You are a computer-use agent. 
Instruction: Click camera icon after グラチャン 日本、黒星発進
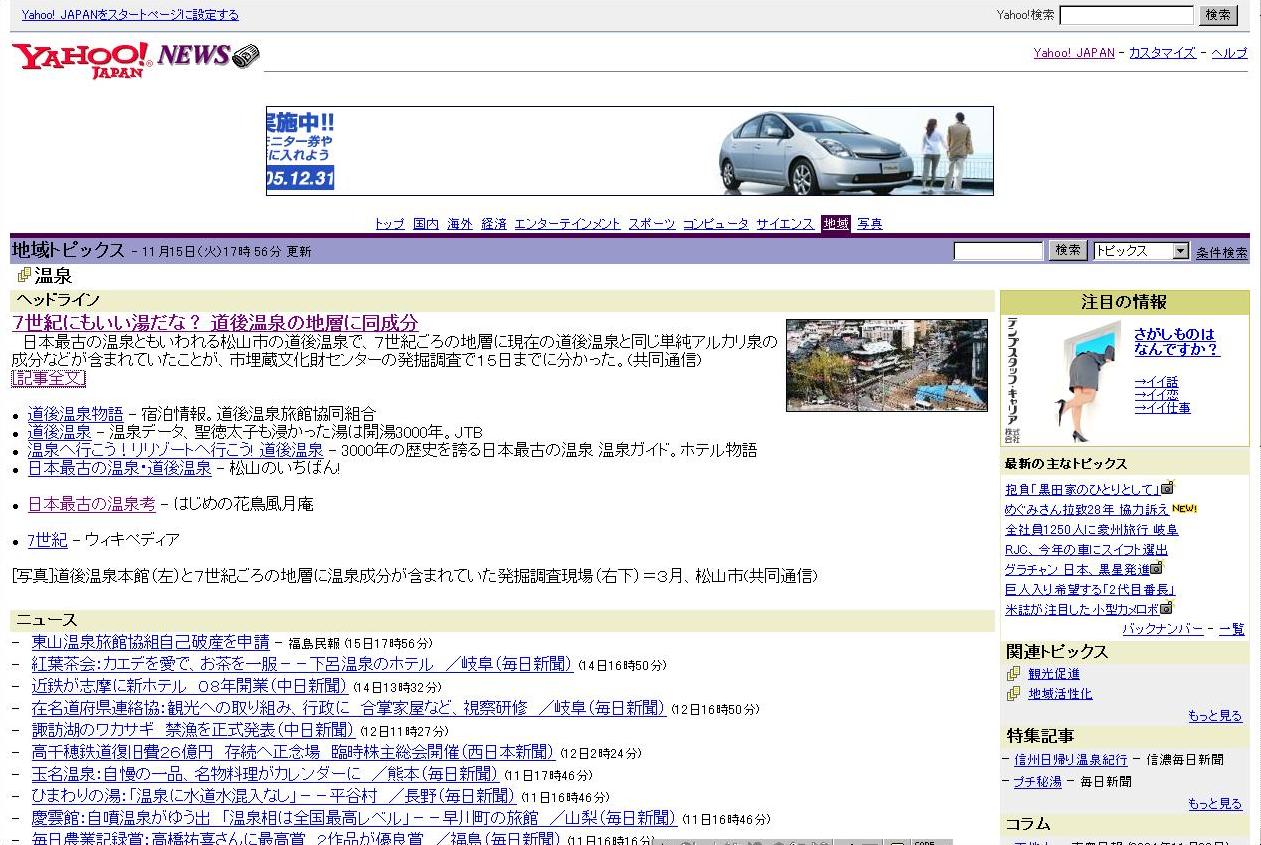coord(1158,568)
